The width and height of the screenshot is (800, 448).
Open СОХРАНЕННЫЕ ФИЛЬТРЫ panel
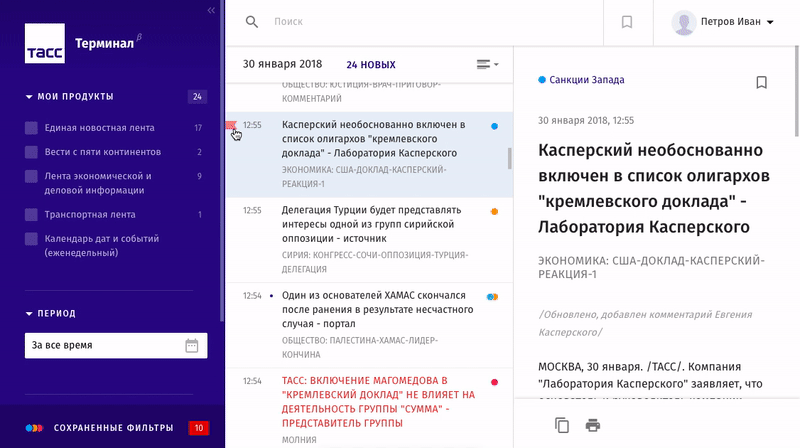coord(114,428)
